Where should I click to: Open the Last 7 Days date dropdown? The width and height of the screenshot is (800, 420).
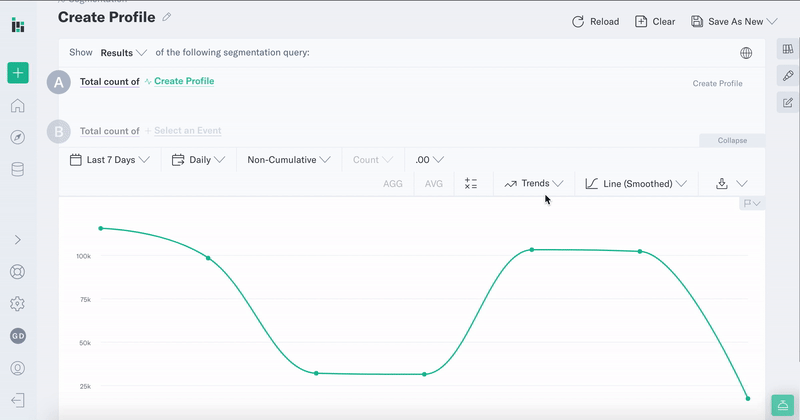point(110,160)
